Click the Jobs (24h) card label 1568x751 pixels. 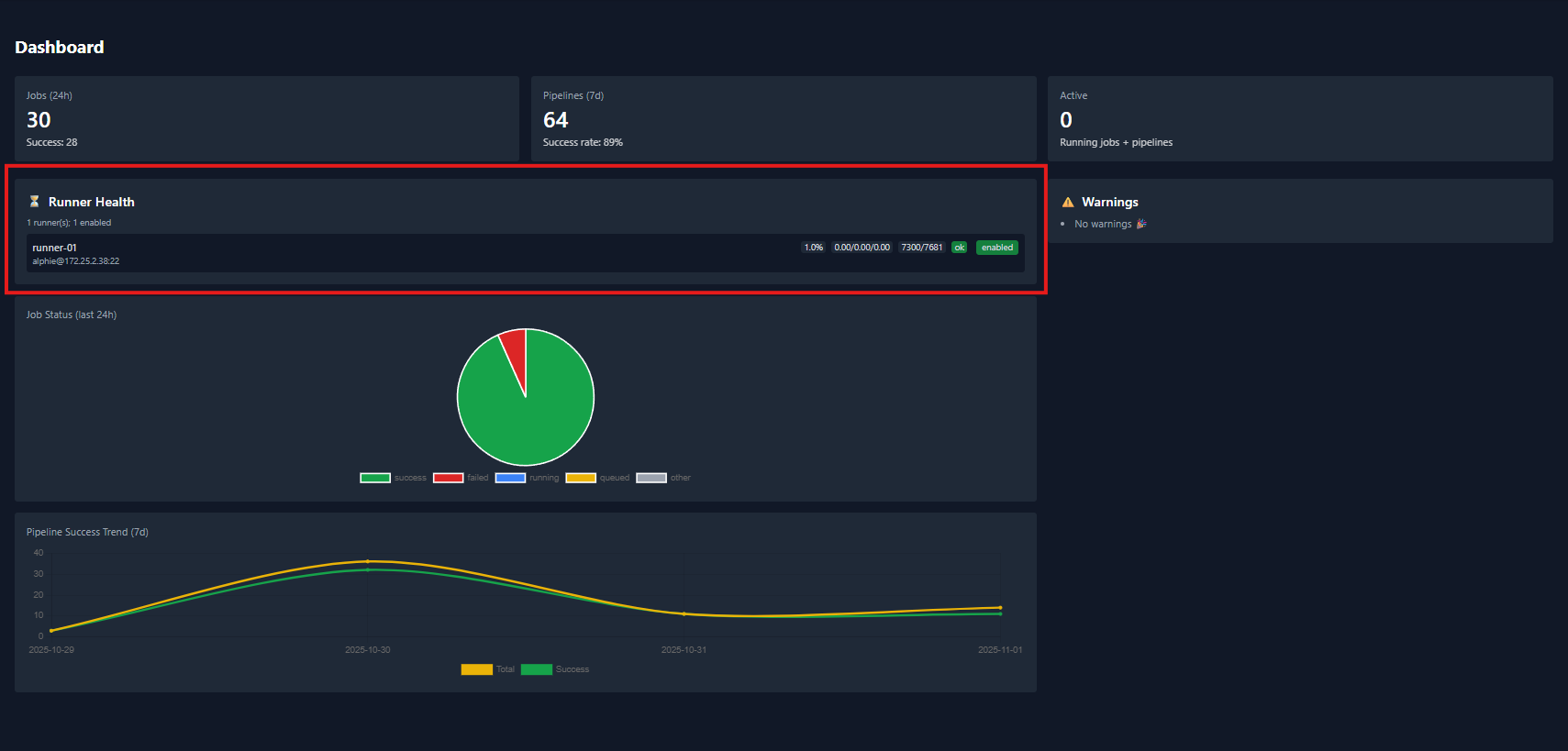point(50,95)
